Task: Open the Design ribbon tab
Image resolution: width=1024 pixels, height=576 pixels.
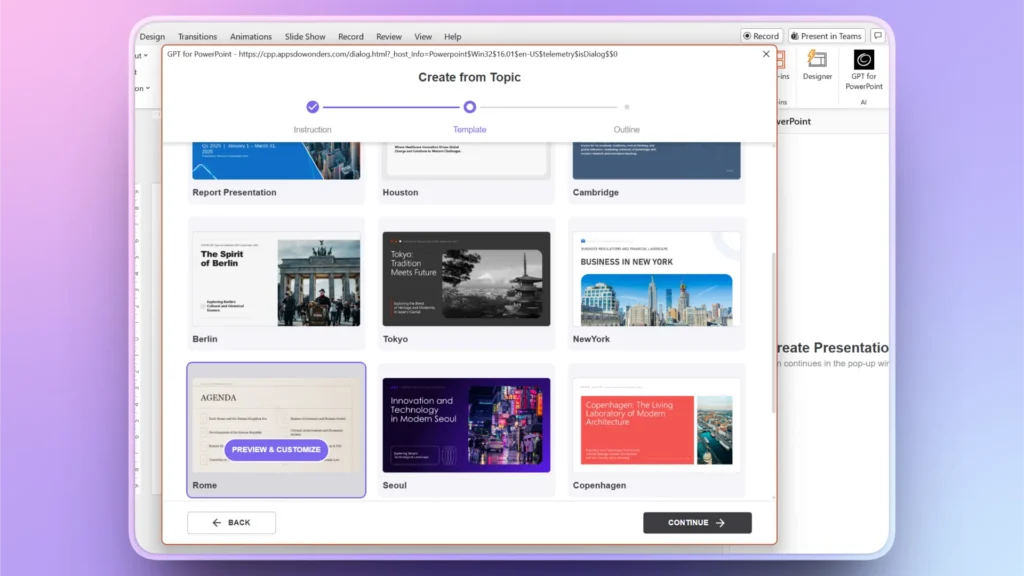Action: (x=152, y=37)
